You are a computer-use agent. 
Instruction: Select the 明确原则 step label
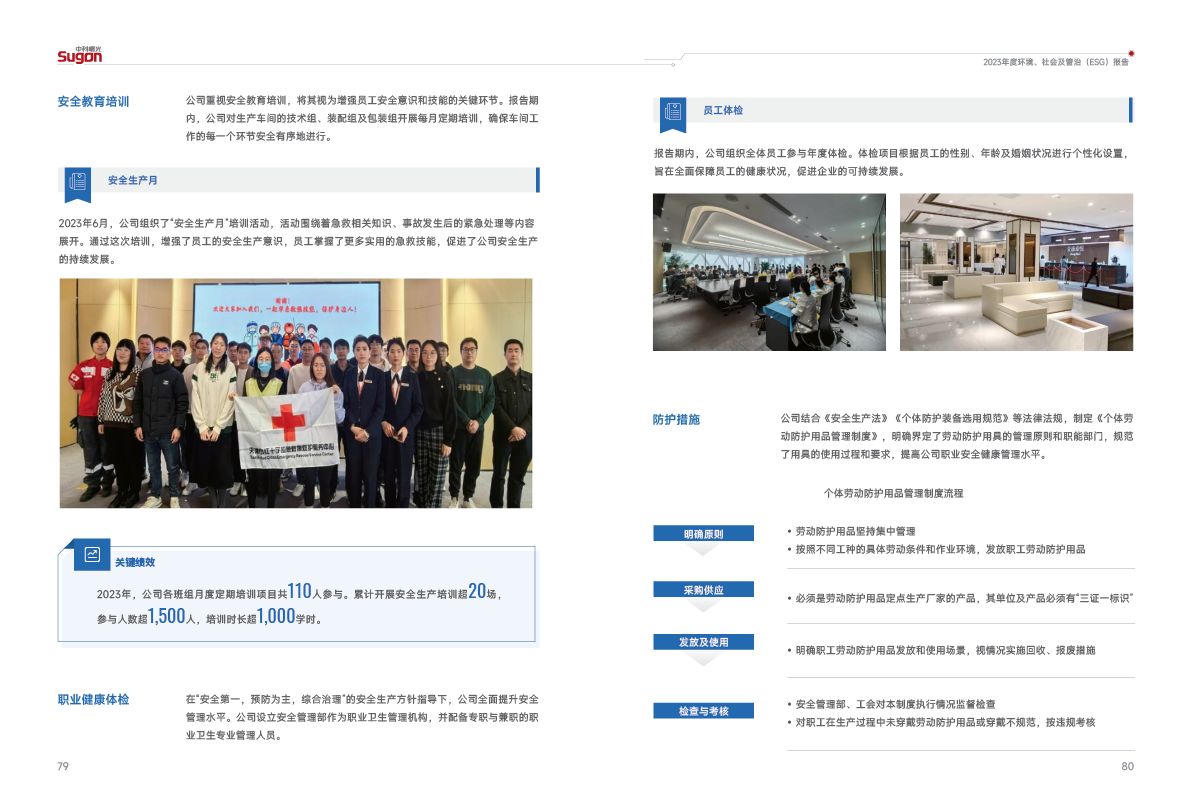(703, 534)
